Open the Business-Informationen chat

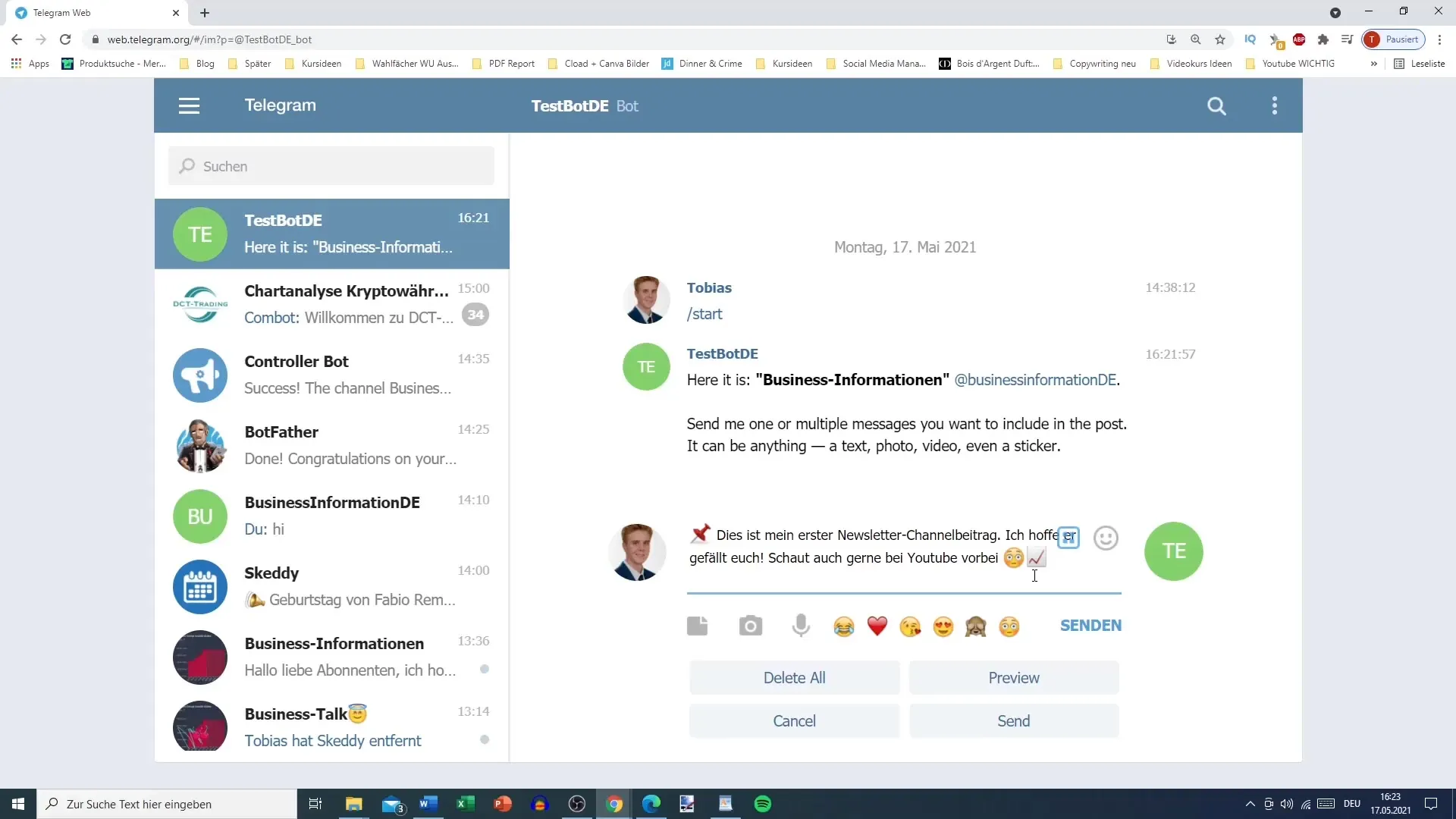[331, 657]
